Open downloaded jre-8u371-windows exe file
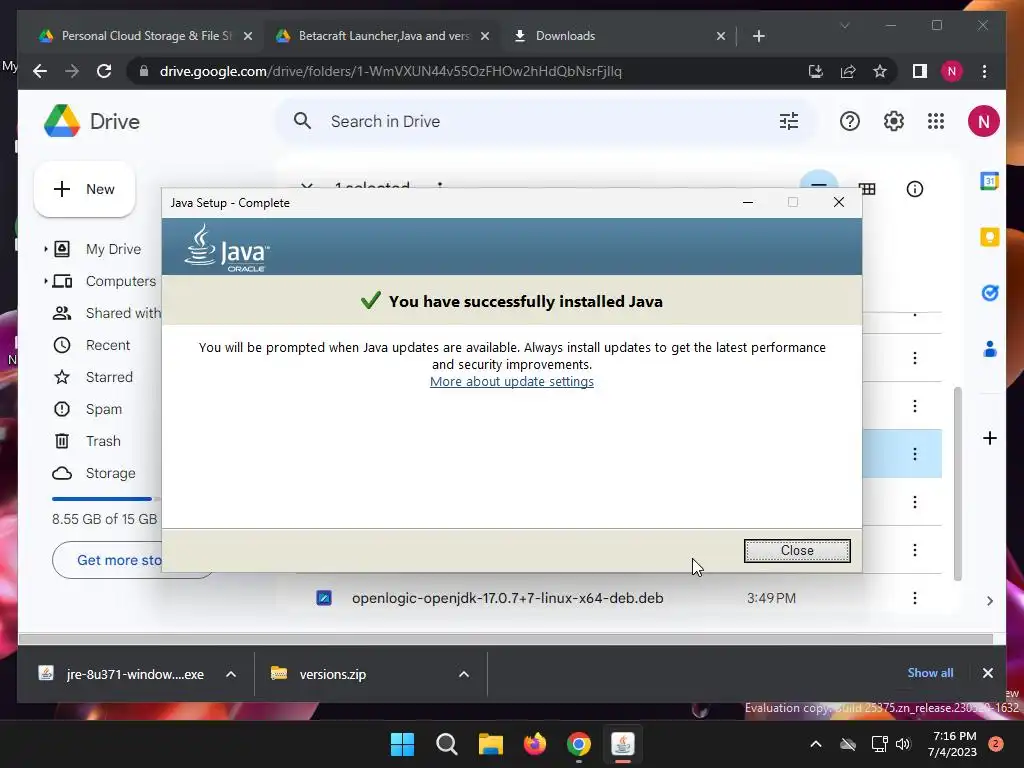 [121, 674]
